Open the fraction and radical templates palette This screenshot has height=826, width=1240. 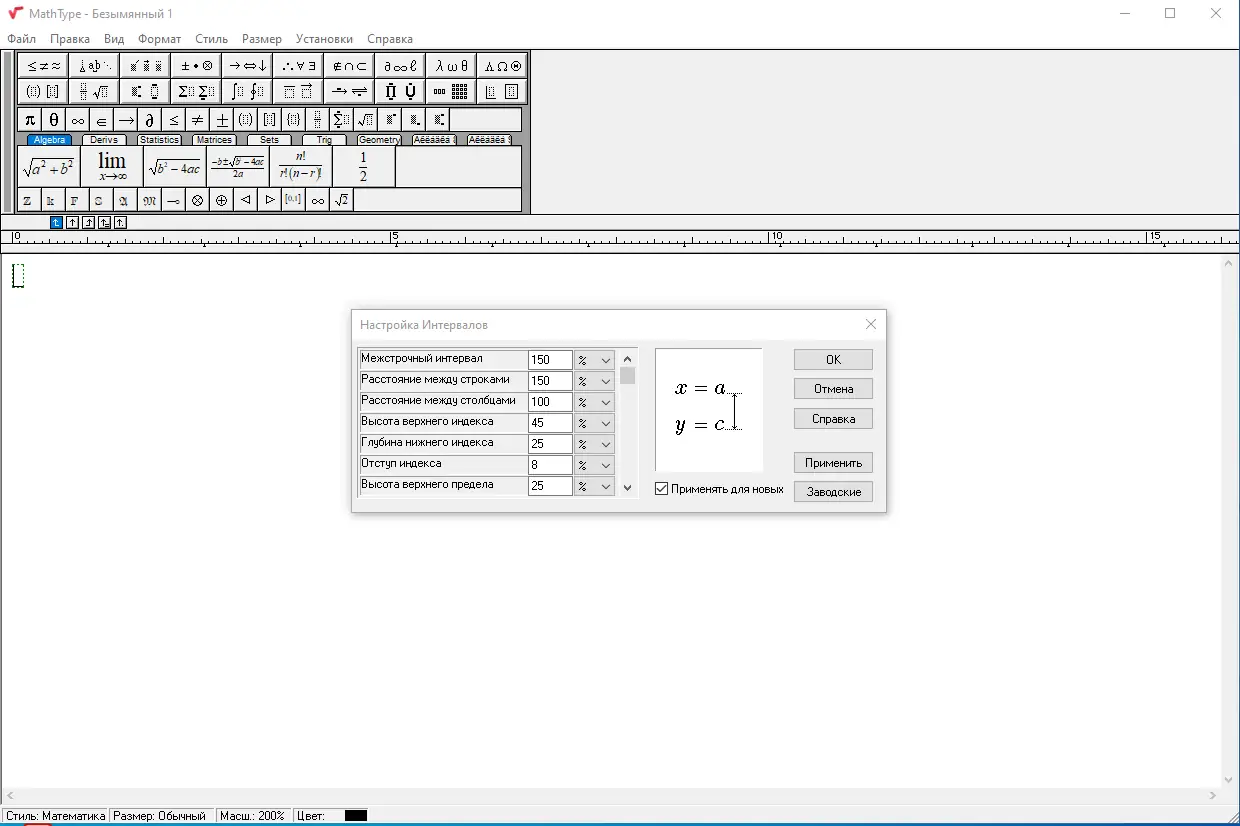click(x=94, y=92)
